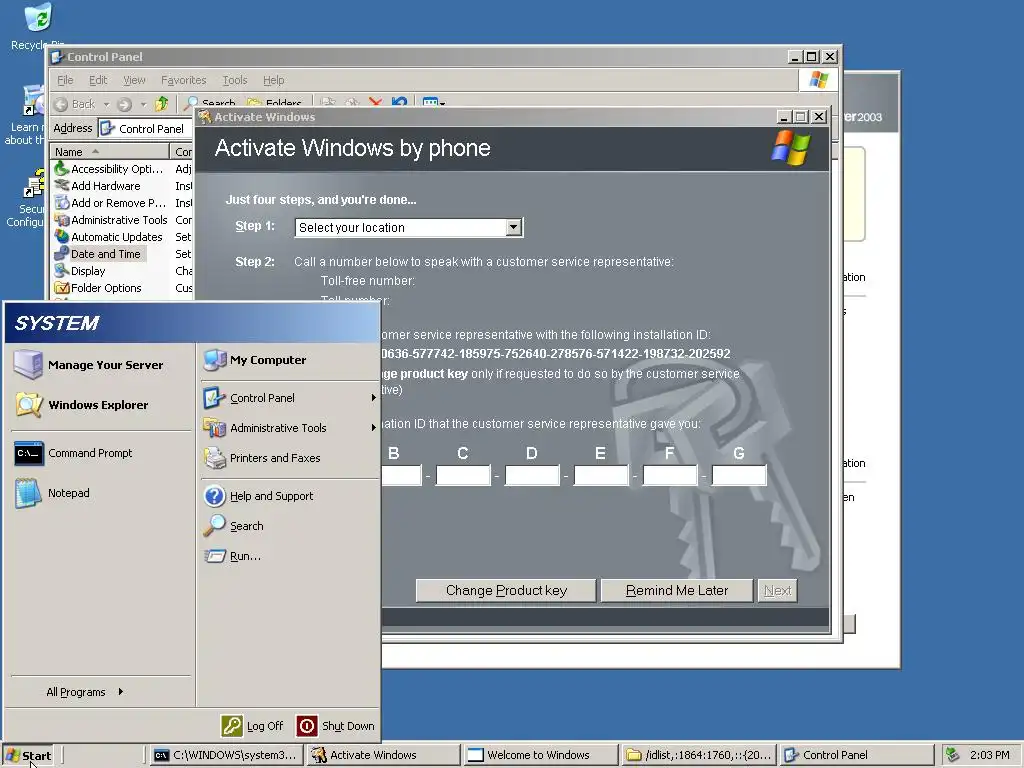Select Add Hardware in Control Panel list
The image size is (1024, 768).
(x=98, y=186)
